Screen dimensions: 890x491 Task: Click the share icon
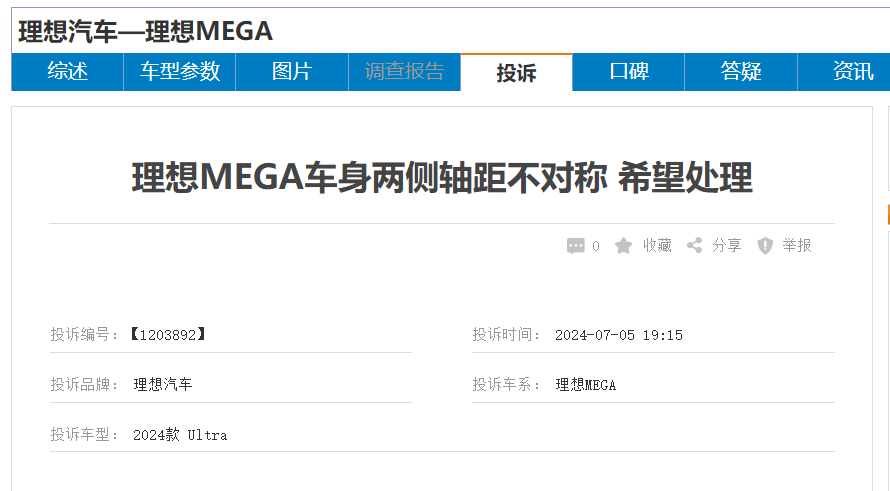click(x=694, y=245)
